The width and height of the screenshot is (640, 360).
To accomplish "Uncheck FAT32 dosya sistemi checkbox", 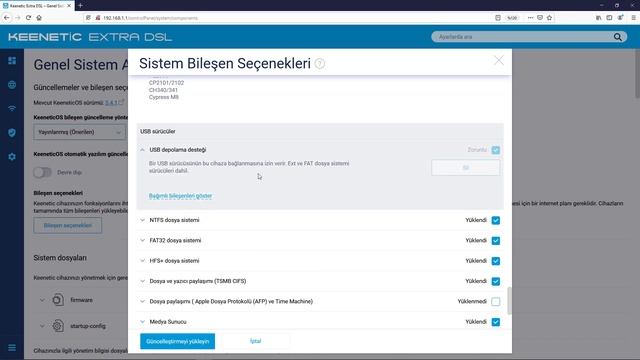I will tap(496, 241).
